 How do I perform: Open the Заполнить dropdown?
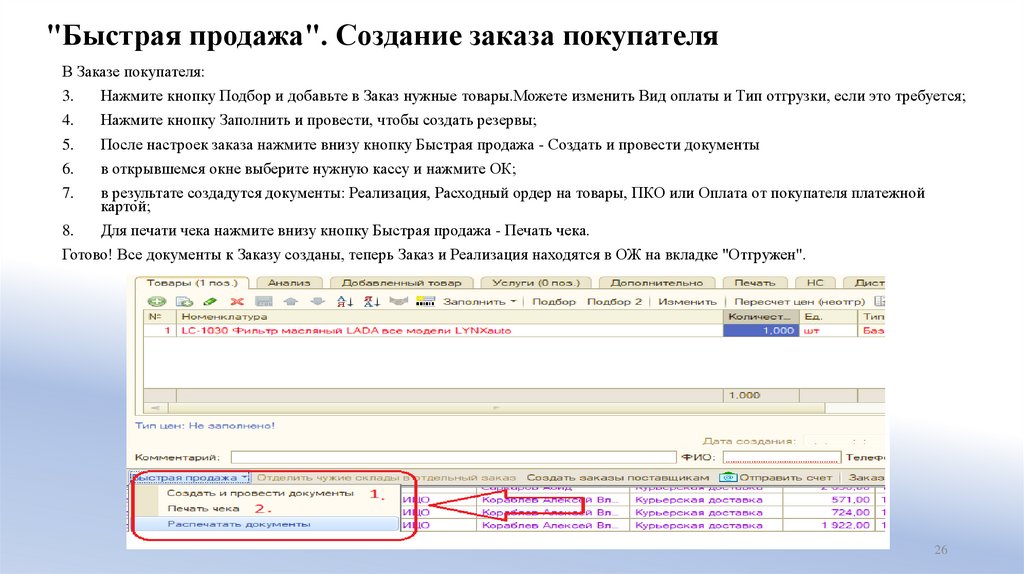point(480,302)
